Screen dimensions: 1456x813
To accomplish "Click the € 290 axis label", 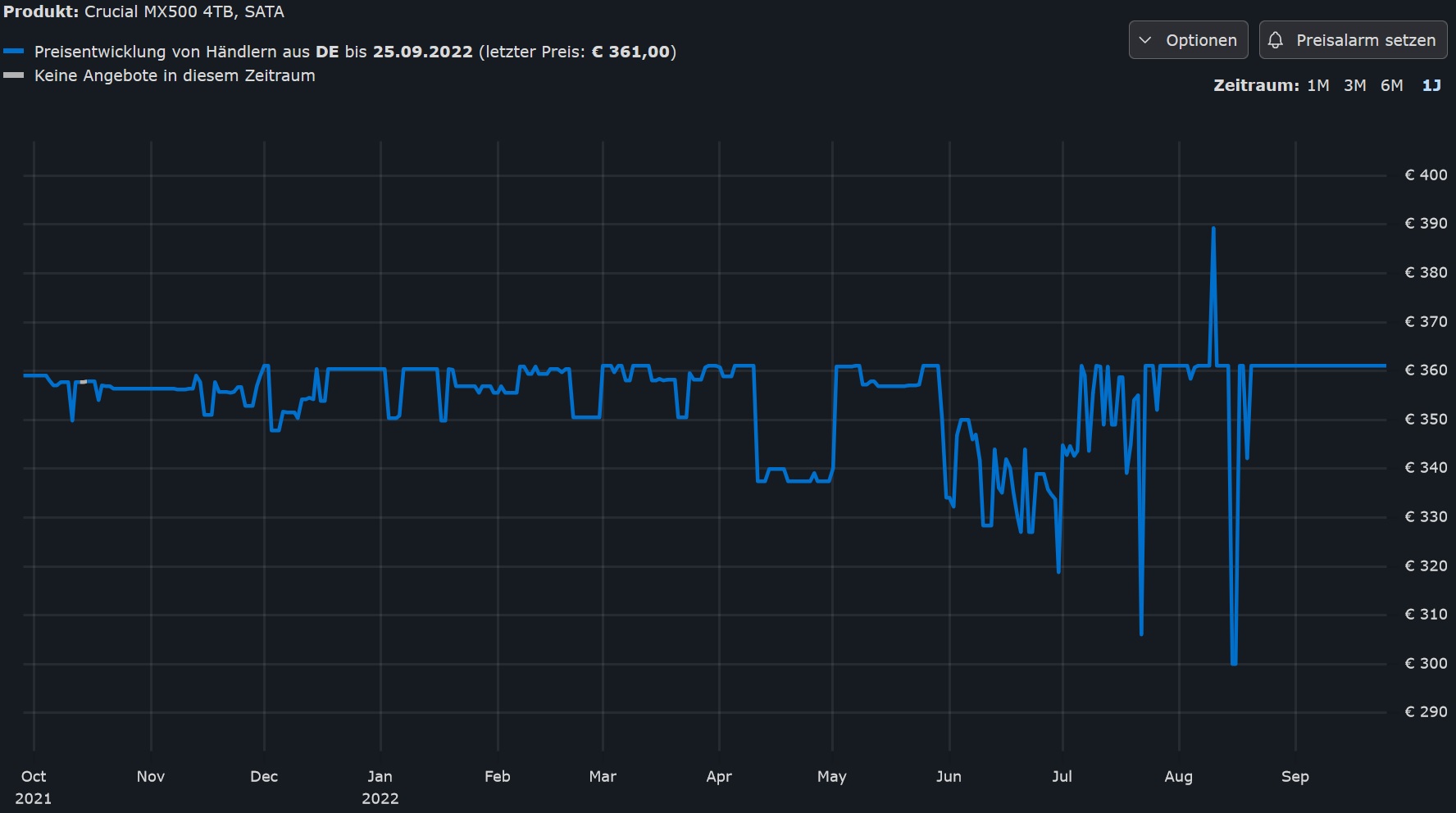I will tap(1426, 711).
